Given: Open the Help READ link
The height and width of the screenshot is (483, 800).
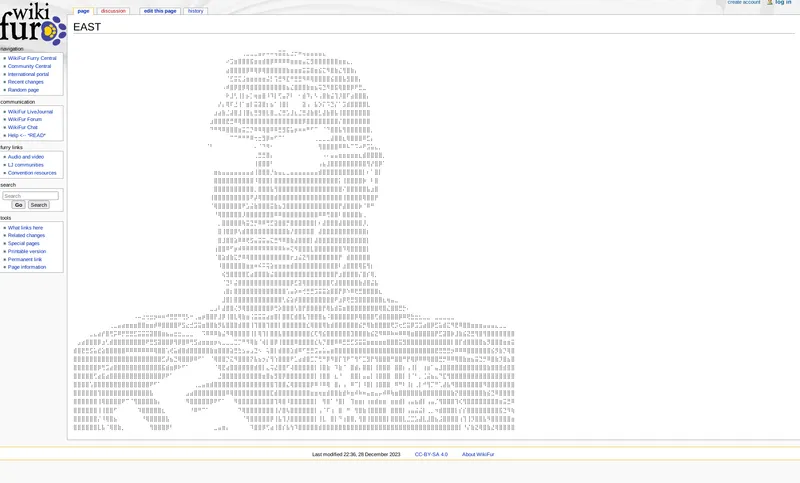Looking at the screenshot, I should point(27,135).
